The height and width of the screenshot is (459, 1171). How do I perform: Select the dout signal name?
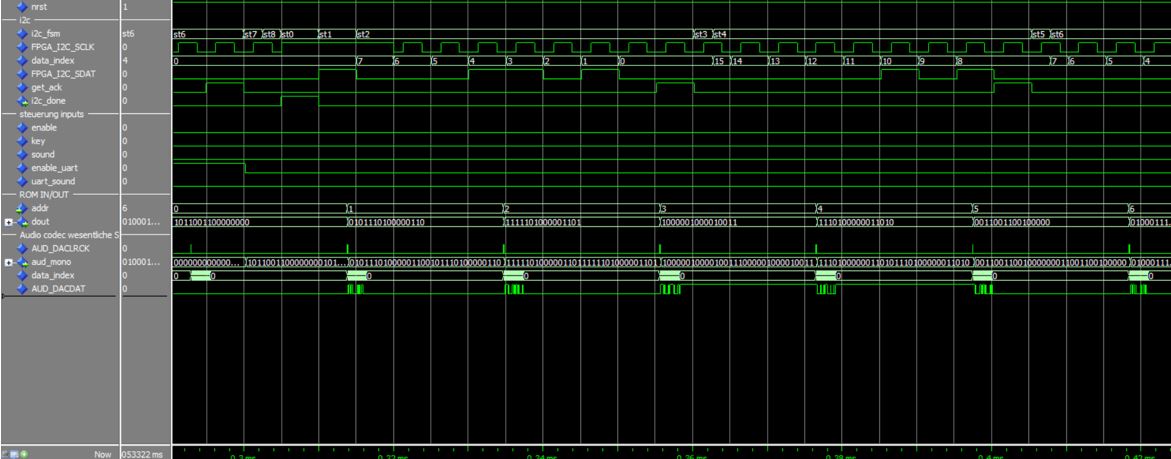(x=39, y=222)
